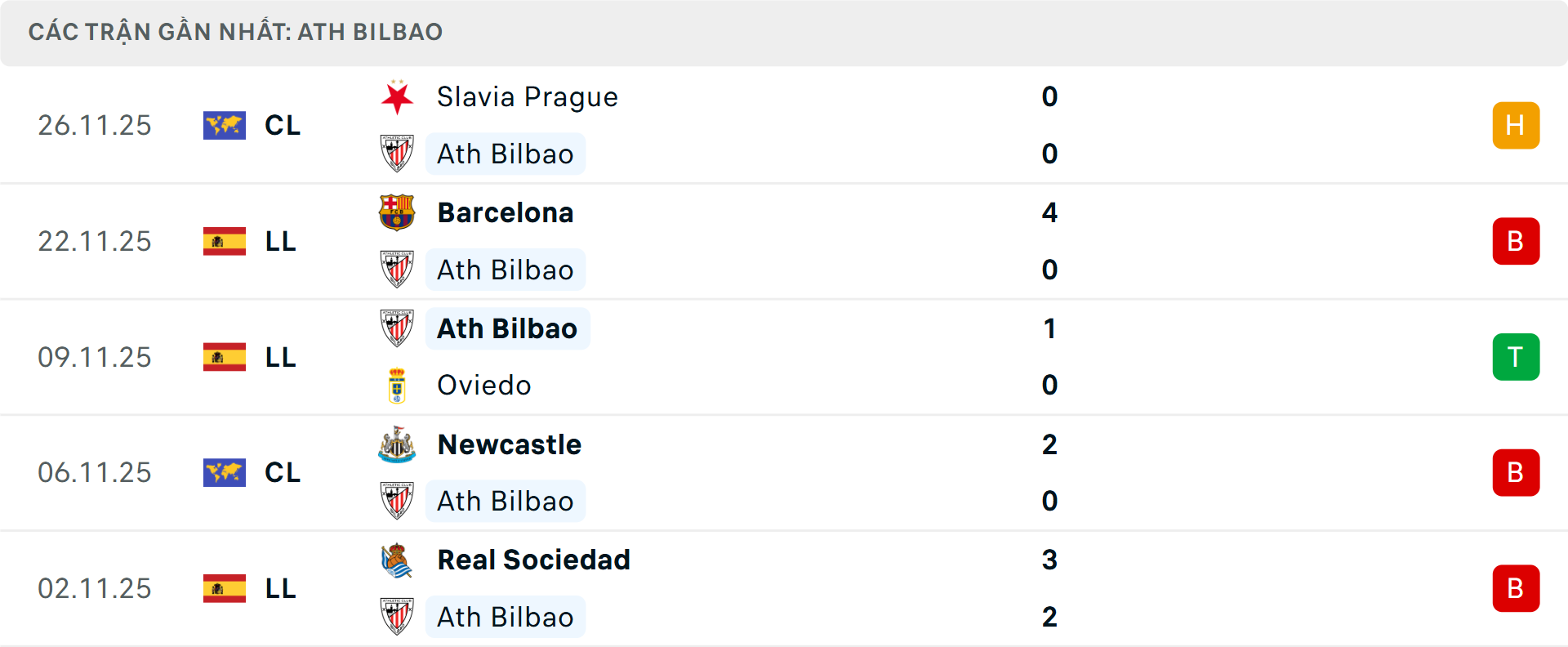Toggle the yellow H result badge for Slavia match
This screenshot has width=1568, height=647.
click(x=1517, y=125)
